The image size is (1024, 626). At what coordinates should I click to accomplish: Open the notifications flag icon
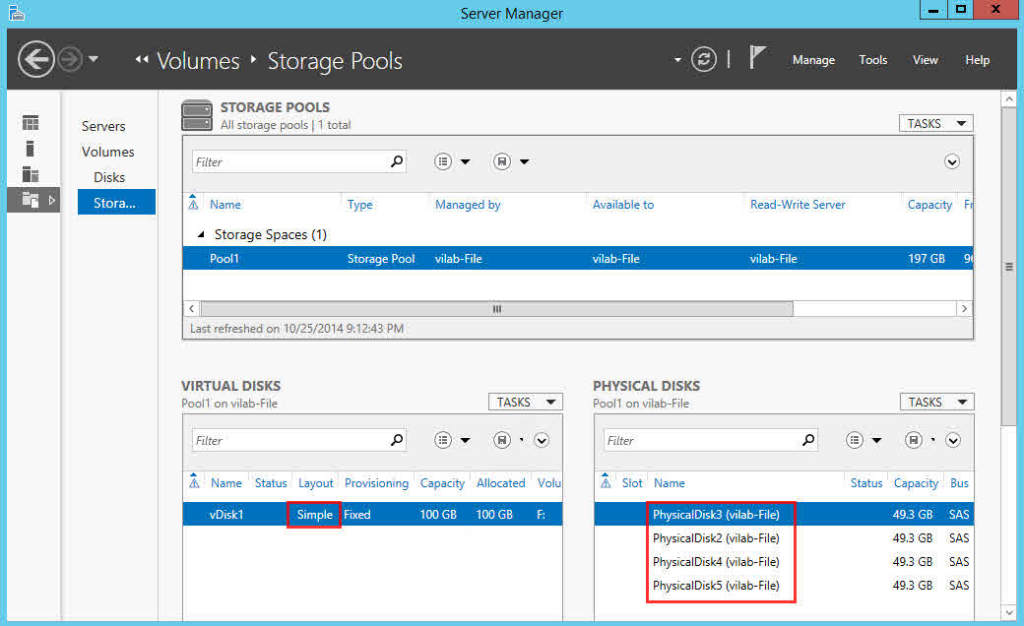tap(757, 57)
